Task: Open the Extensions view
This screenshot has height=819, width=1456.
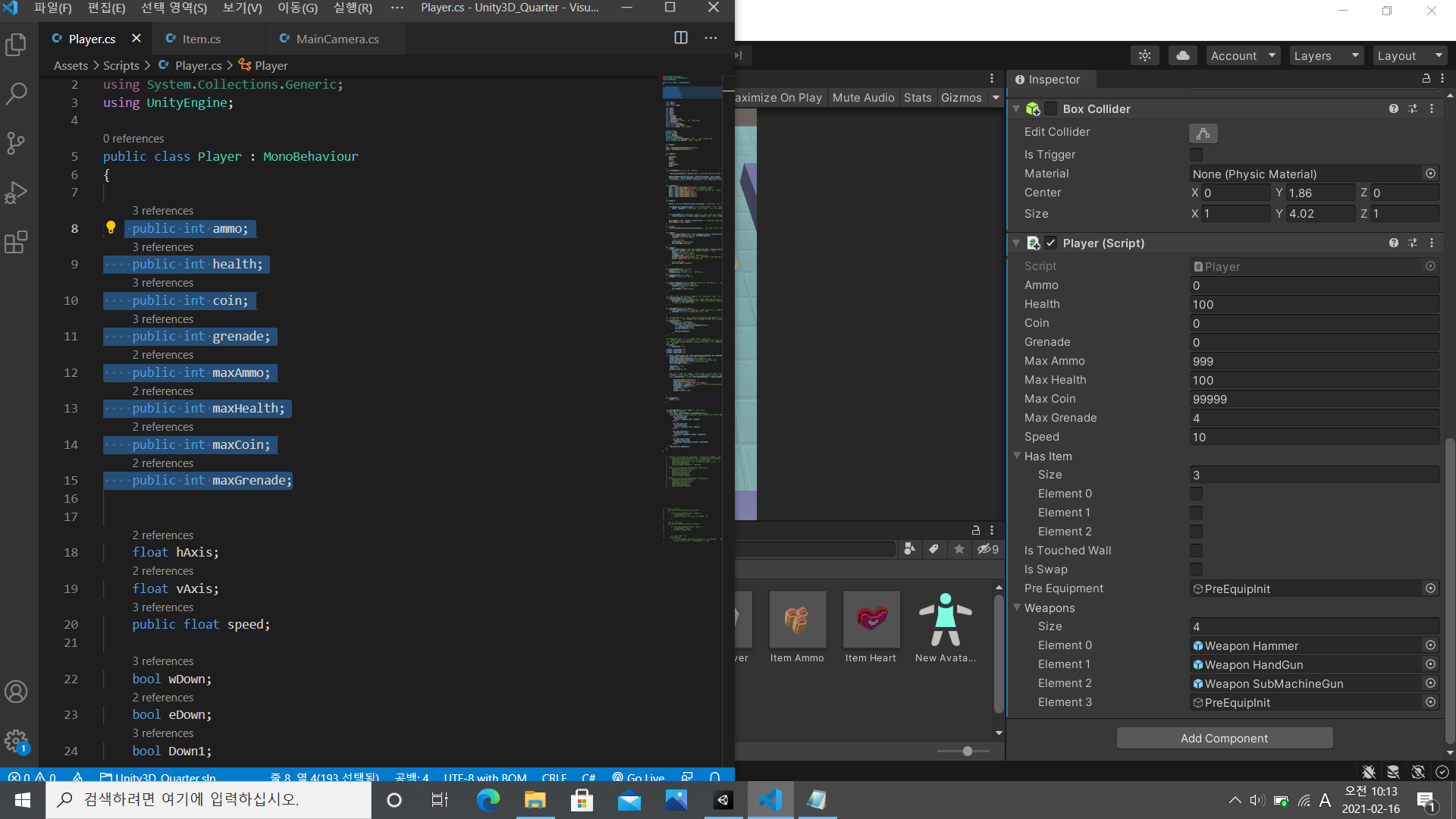Action: coord(16,243)
